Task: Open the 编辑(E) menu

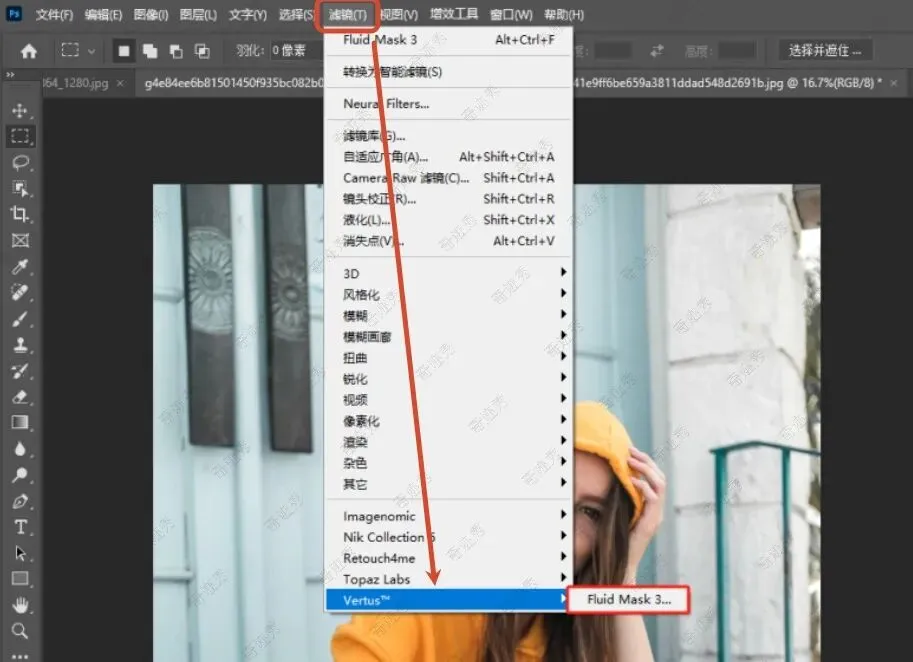Action: 103,15
